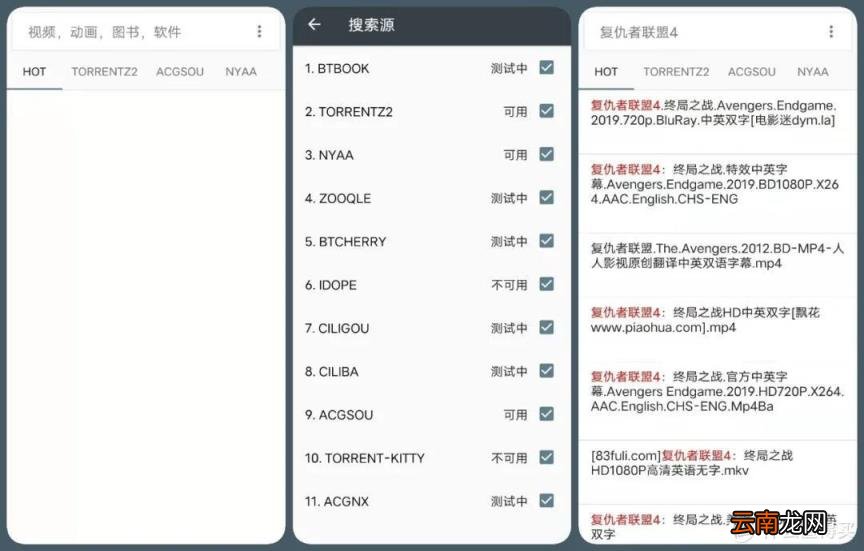
Task: Uncheck IDOPE source checkbox
Action: coord(547,284)
